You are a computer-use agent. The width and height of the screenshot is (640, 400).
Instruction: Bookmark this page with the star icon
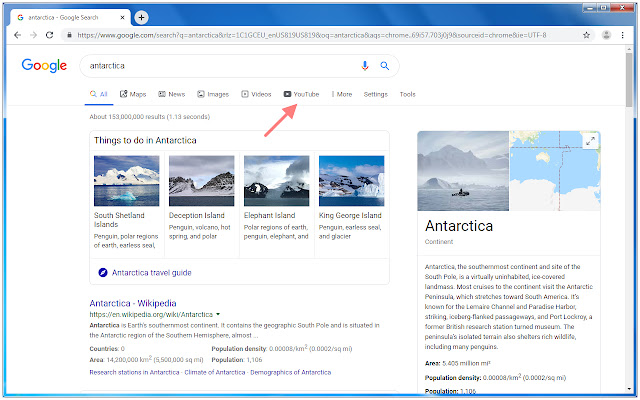pos(587,35)
